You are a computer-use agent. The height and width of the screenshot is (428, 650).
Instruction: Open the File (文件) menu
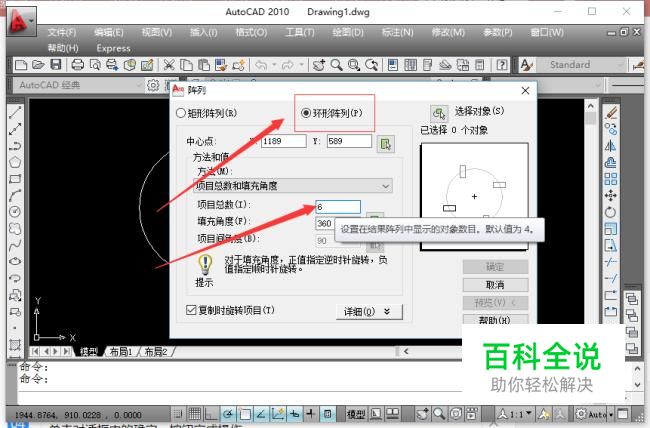62,32
